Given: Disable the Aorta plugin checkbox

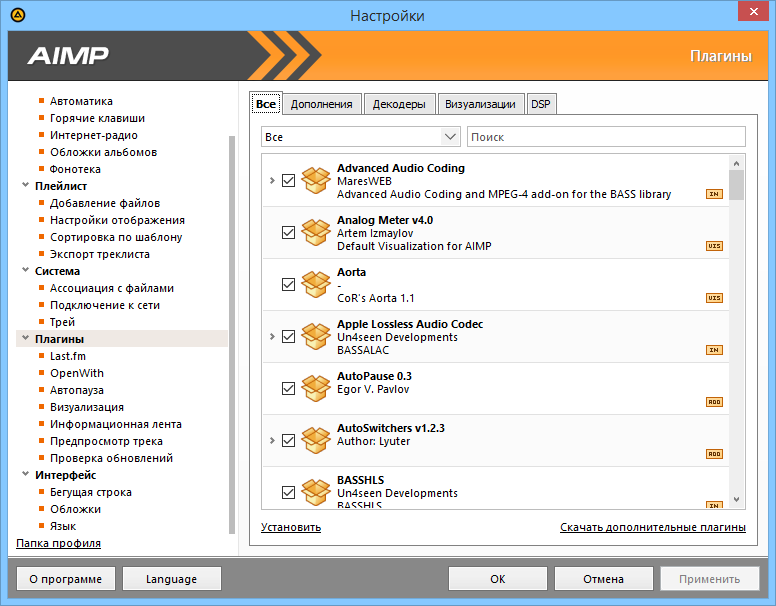Looking at the screenshot, I should pos(289,285).
